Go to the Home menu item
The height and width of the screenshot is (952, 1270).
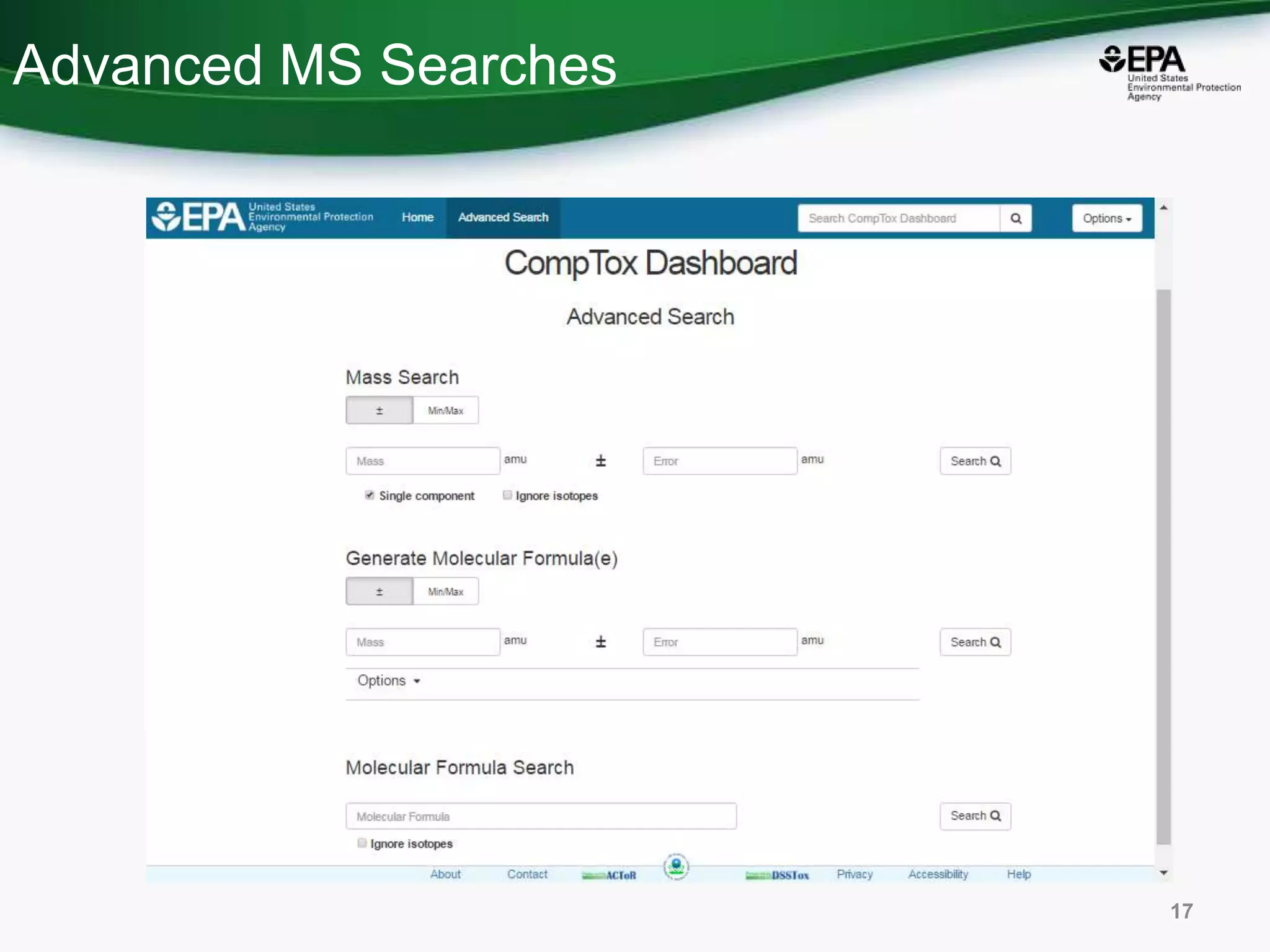coord(417,218)
